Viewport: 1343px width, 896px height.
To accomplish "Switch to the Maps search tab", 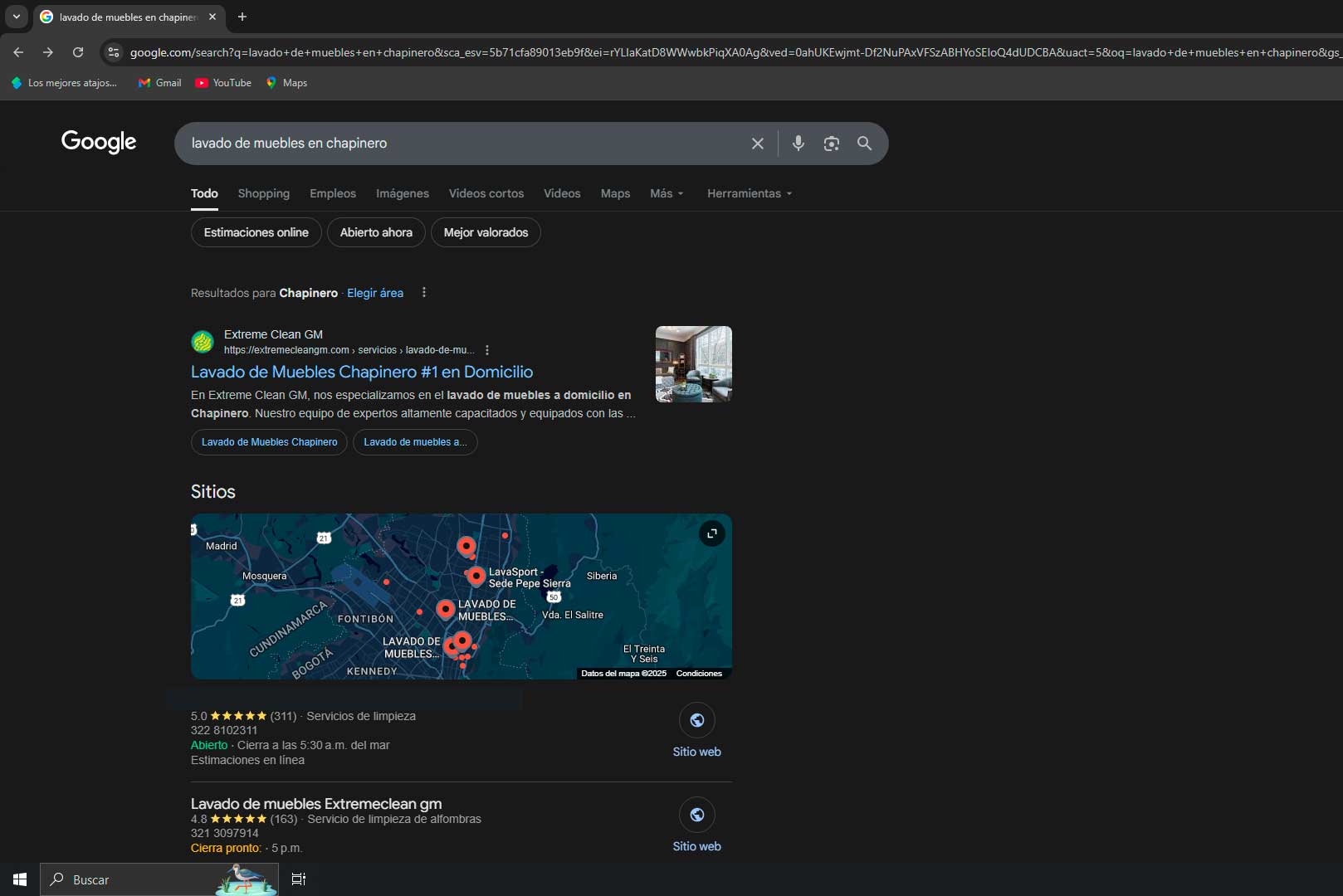I will click(x=615, y=193).
